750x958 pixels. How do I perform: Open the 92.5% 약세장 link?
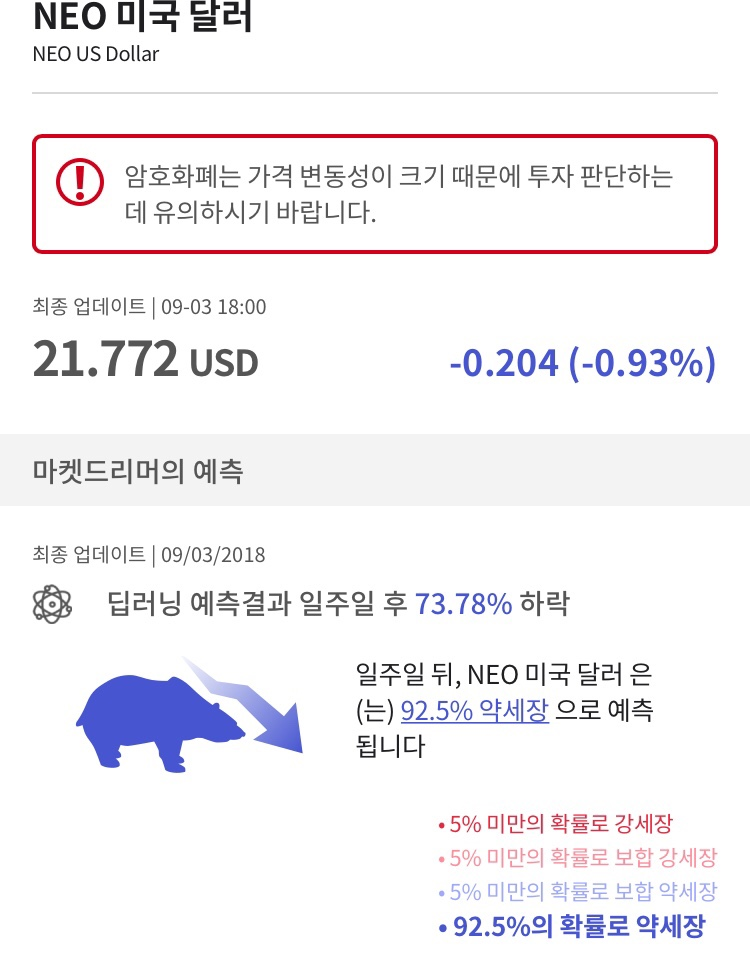click(474, 711)
